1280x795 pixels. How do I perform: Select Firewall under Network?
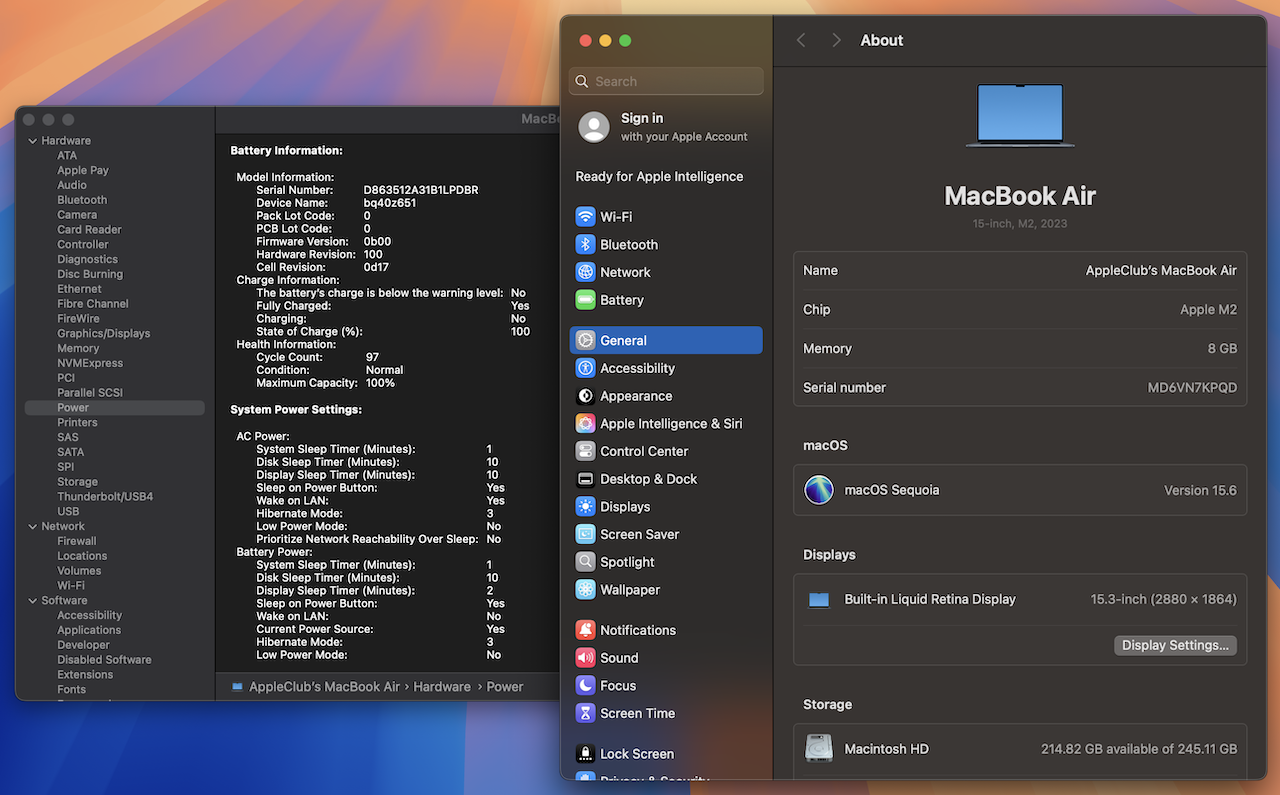point(77,541)
